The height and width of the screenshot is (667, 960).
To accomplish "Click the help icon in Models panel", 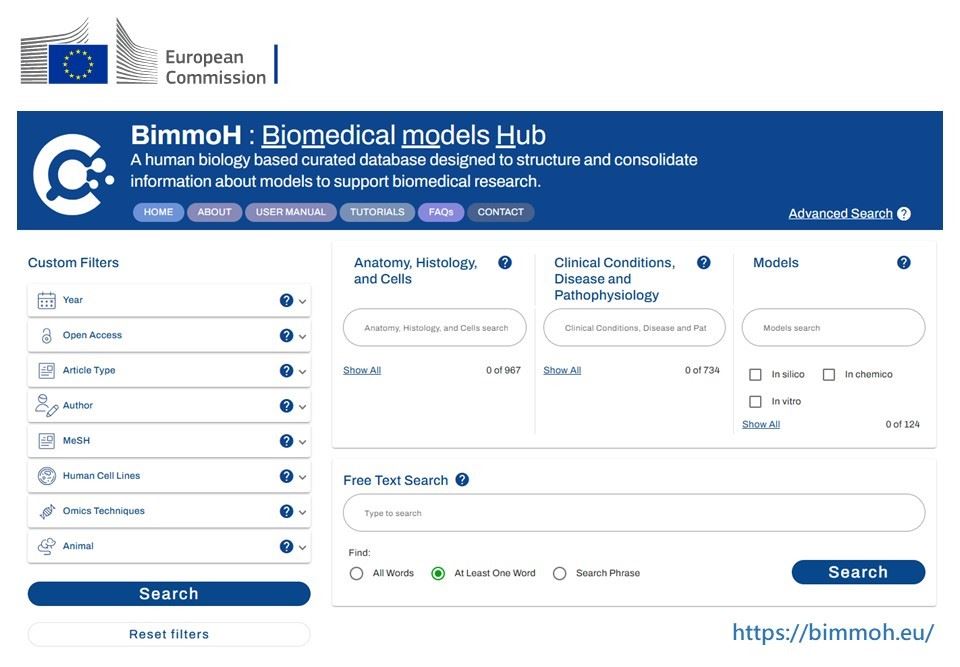I will coord(904,263).
